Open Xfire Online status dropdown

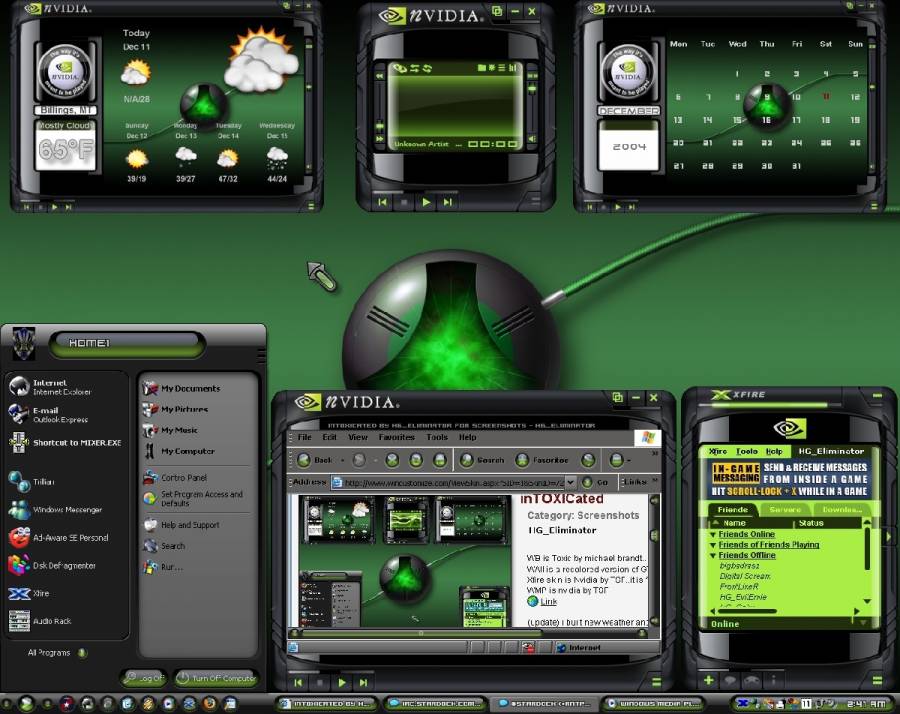pos(862,623)
